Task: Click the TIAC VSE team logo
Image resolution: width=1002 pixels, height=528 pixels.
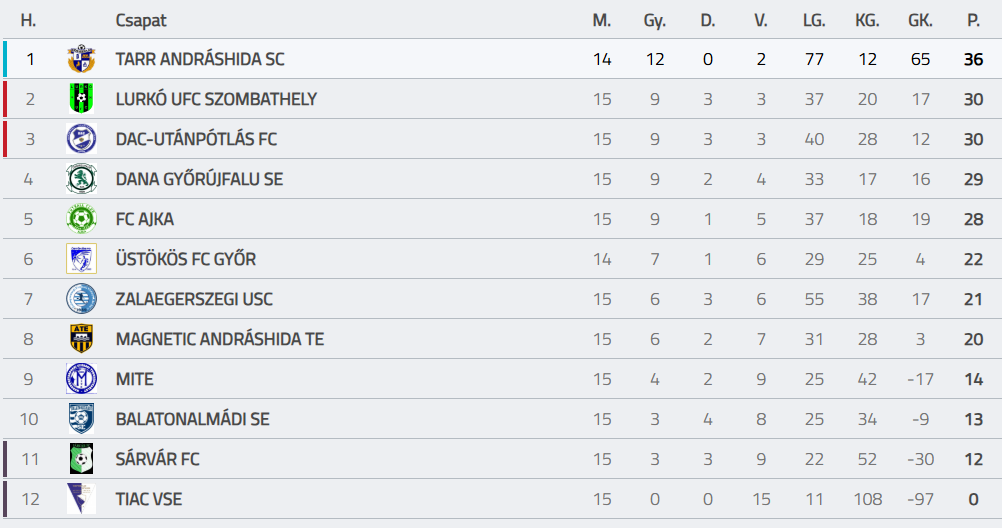Action: 81,499
